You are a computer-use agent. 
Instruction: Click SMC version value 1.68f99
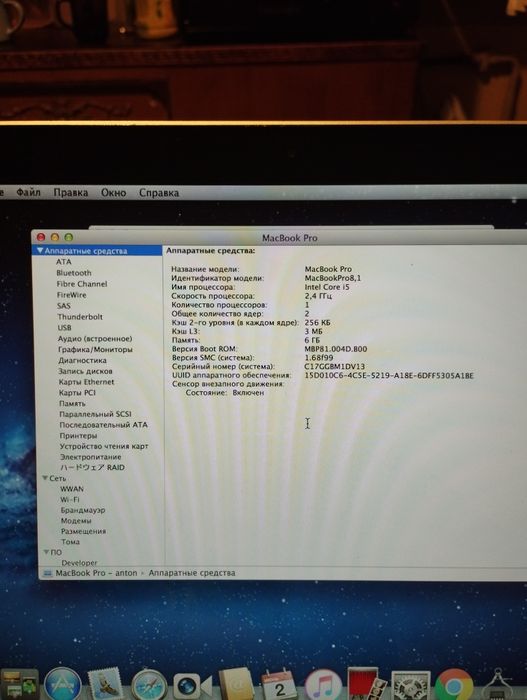pos(319,358)
